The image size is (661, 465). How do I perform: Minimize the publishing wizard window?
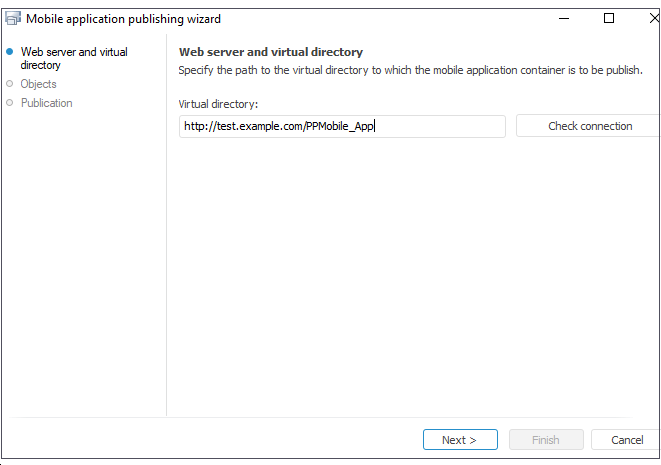point(563,18)
